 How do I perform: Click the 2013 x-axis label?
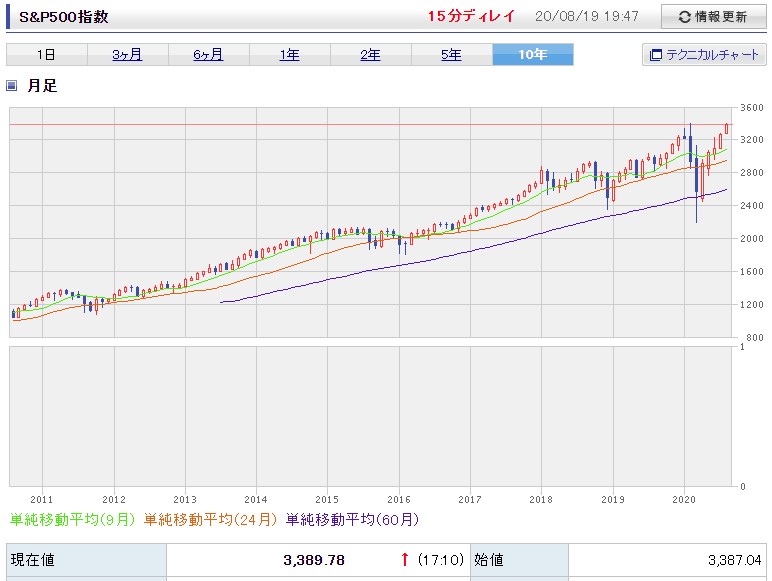185,500
